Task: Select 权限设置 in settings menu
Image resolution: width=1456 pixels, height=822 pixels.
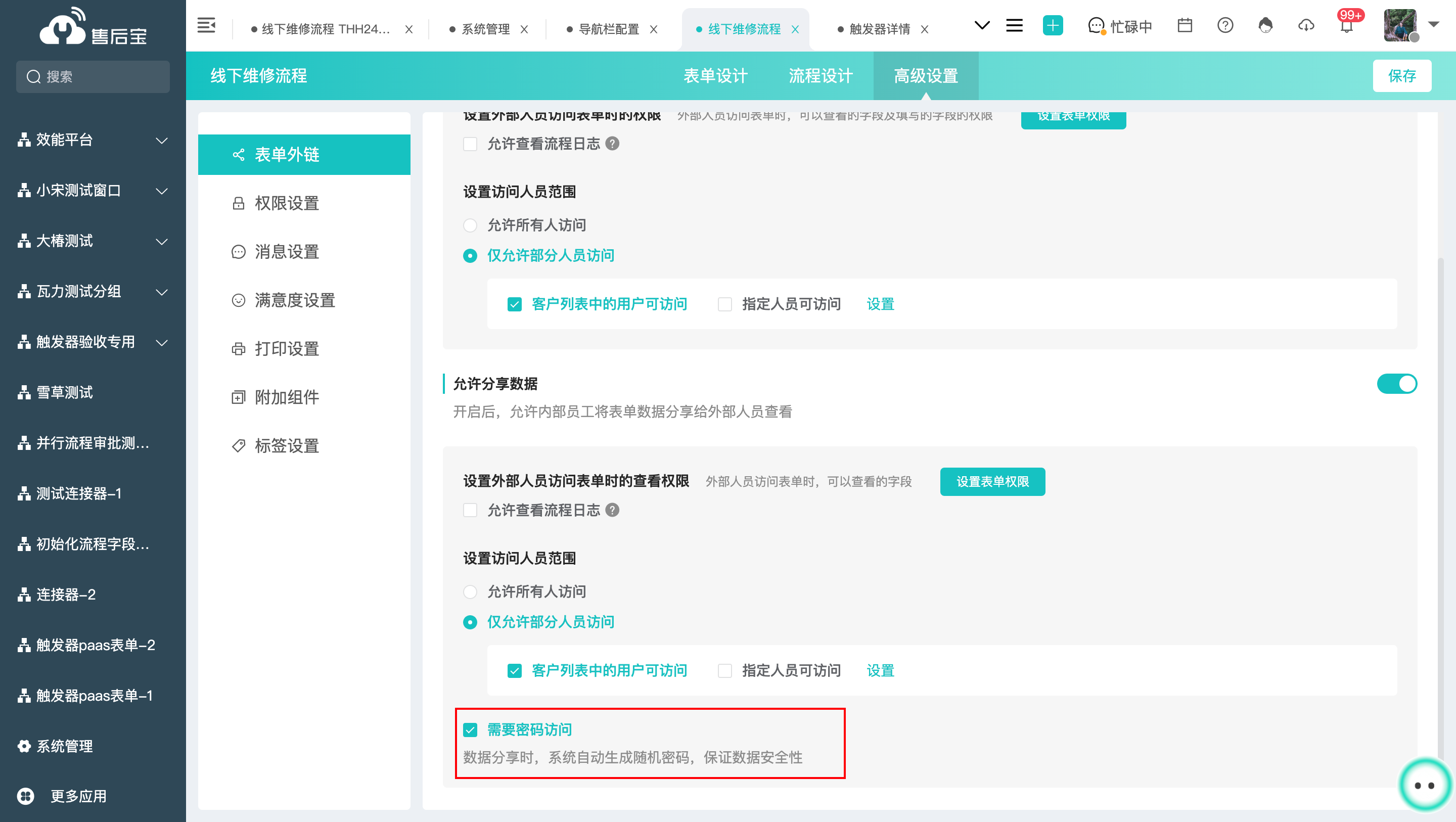Action: (304, 203)
